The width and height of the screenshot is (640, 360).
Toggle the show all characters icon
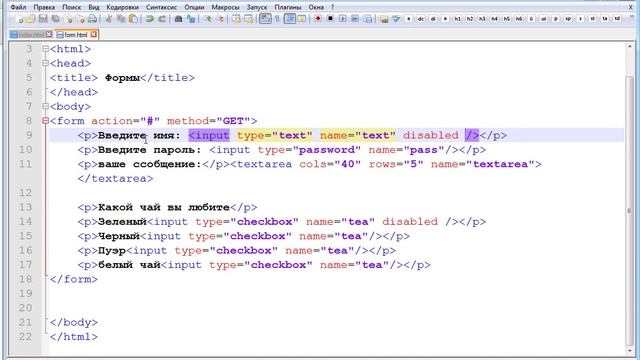click(278, 19)
